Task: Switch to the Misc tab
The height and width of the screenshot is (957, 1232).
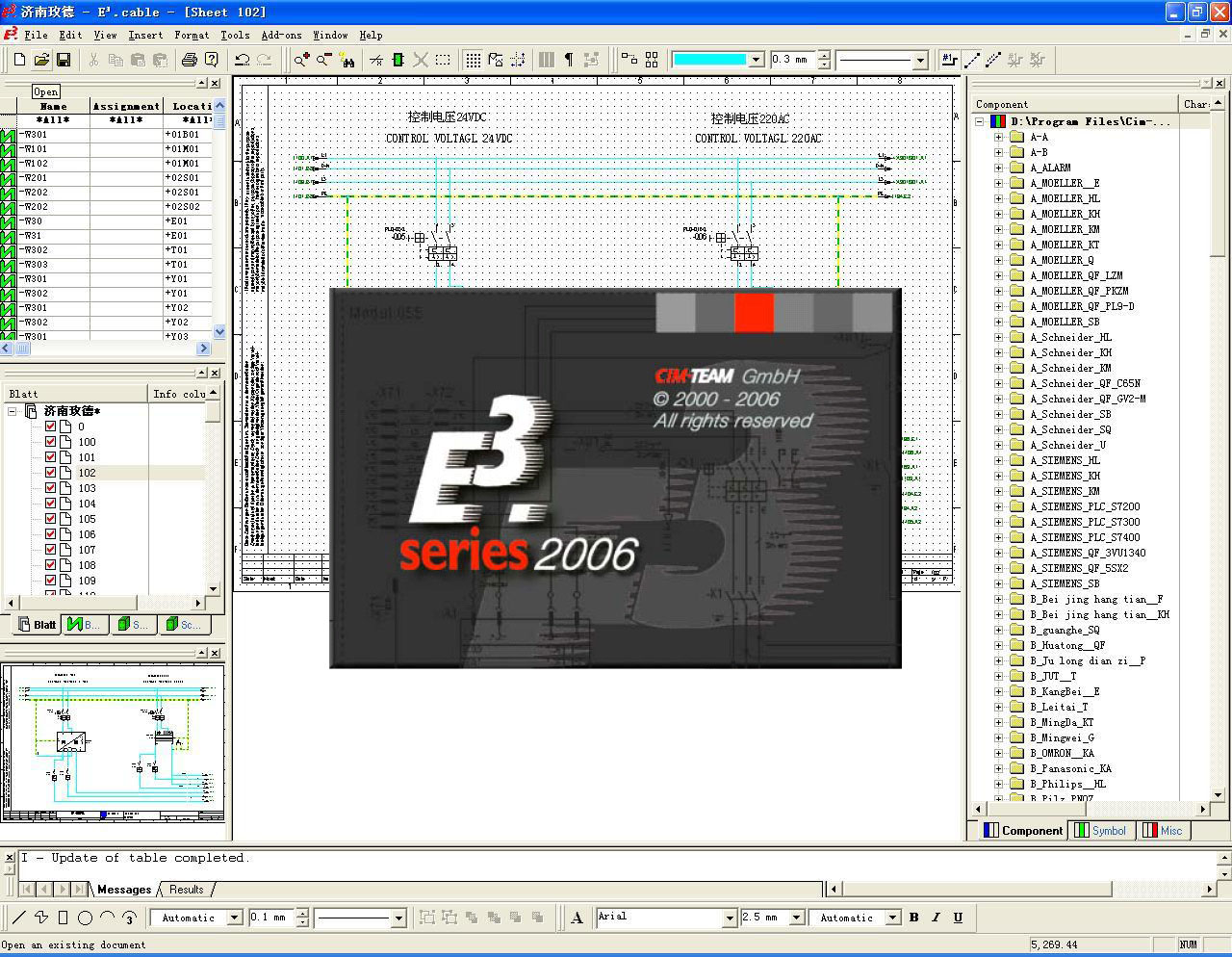Action: pyautogui.click(x=1162, y=830)
